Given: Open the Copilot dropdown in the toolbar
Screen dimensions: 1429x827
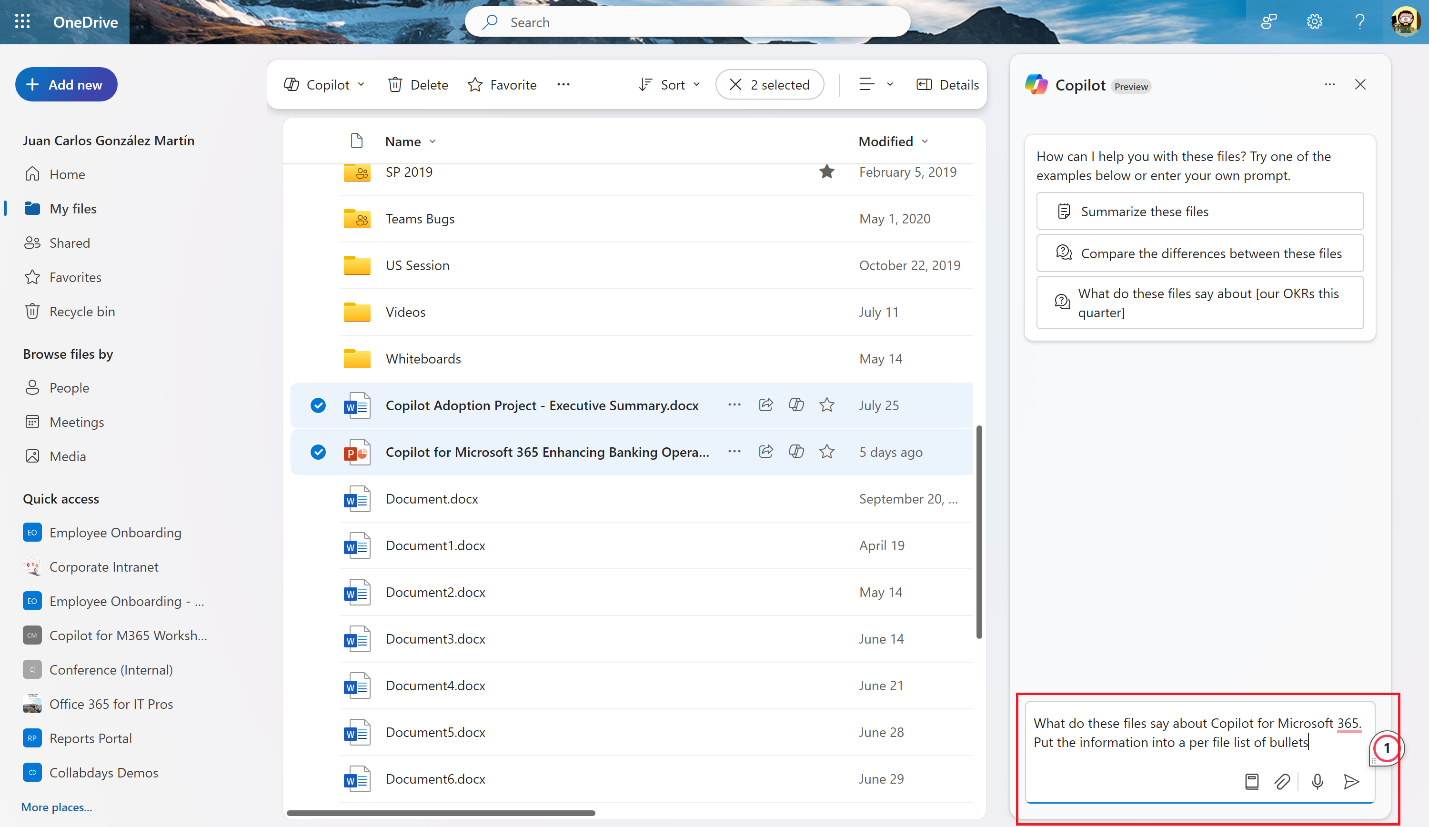Looking at the screenshot, I should pyautogui.click(x=323, y=84).
